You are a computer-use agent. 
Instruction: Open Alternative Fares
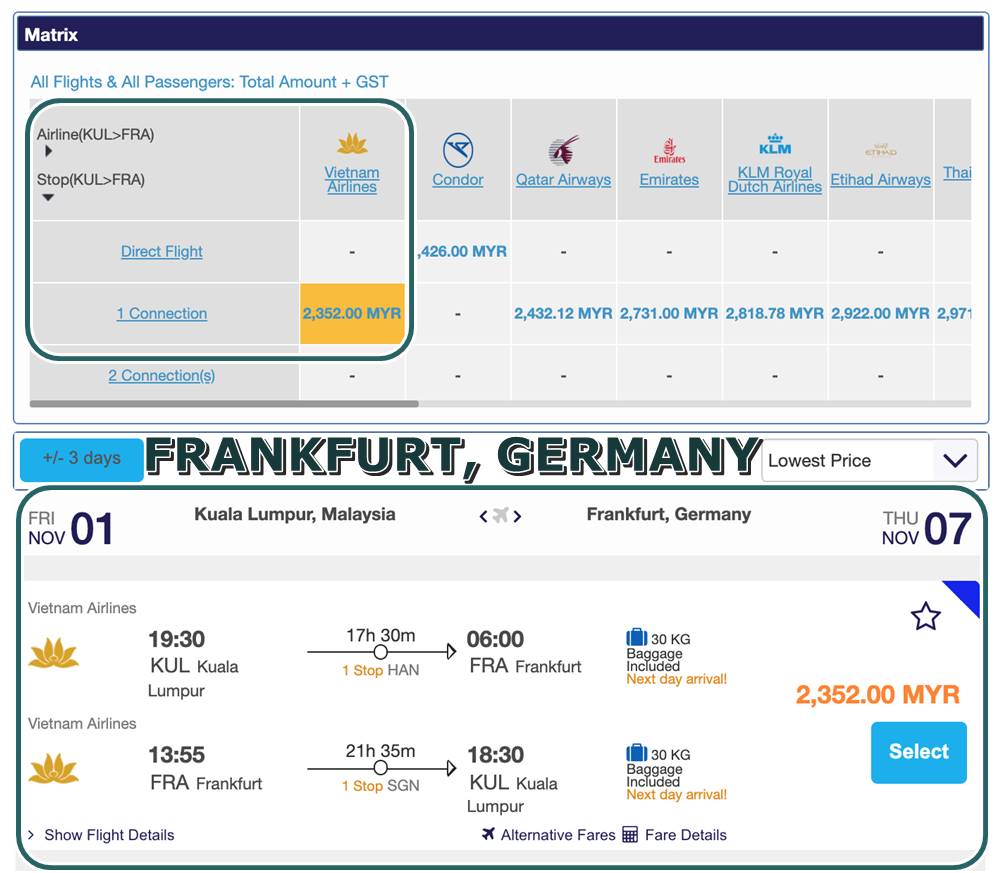549,835
